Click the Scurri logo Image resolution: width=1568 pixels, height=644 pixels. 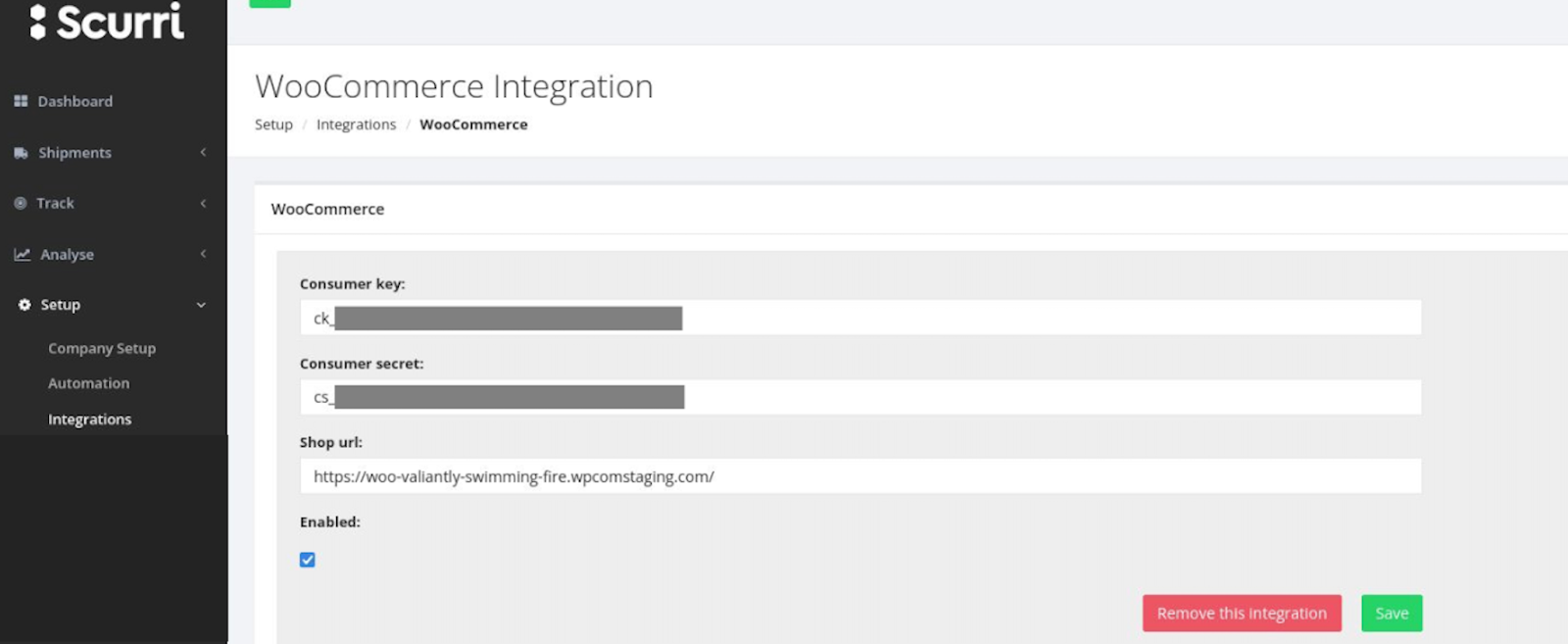tap(107, 21)
